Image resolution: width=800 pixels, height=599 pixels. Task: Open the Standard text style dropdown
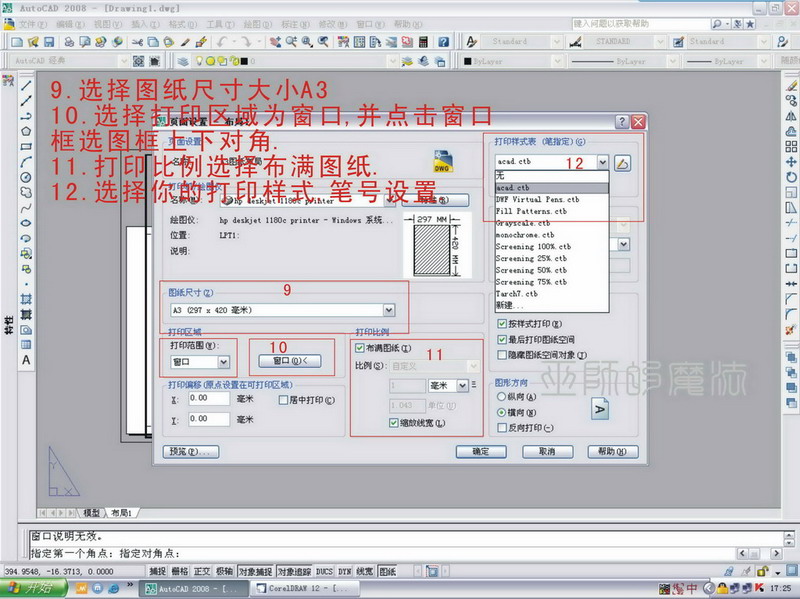click(x=557, y=42)
